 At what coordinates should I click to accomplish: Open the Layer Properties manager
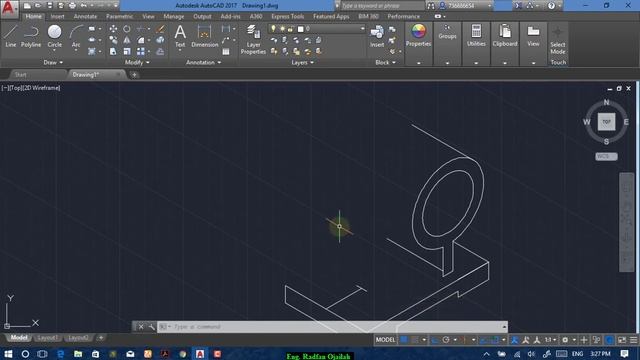253,39
